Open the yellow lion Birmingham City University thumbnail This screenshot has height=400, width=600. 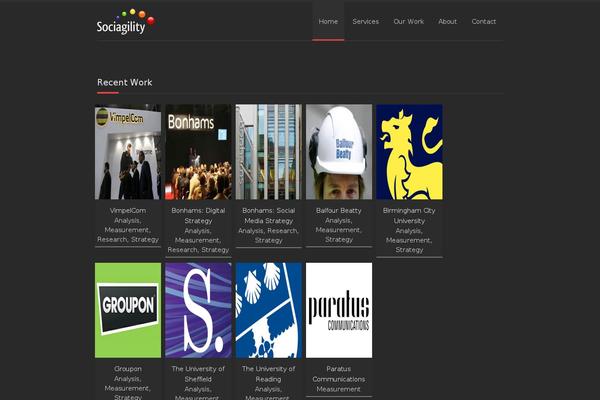coord(409,152)
